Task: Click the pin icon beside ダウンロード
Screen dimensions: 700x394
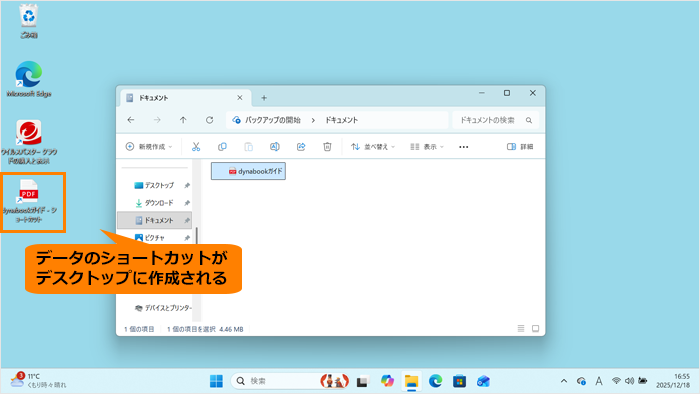Action: click(187, 203)
